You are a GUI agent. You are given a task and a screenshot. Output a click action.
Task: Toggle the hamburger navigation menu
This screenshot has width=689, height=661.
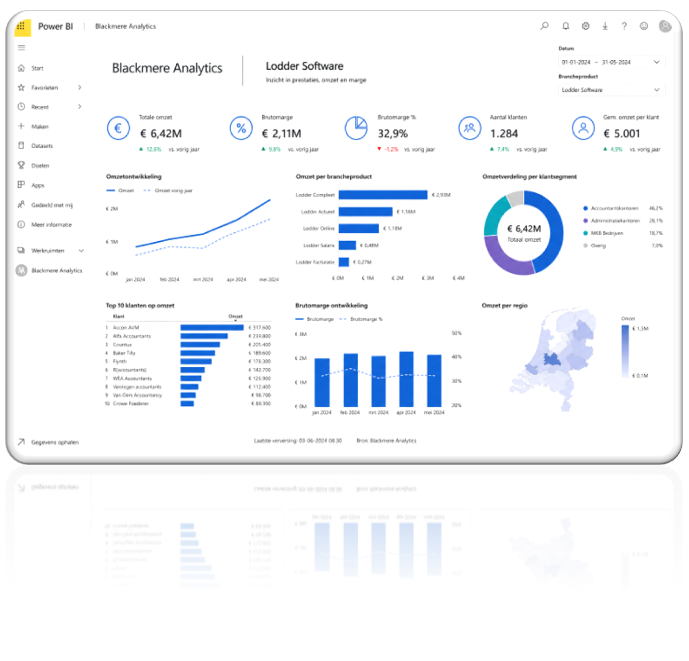pos(22,47)
